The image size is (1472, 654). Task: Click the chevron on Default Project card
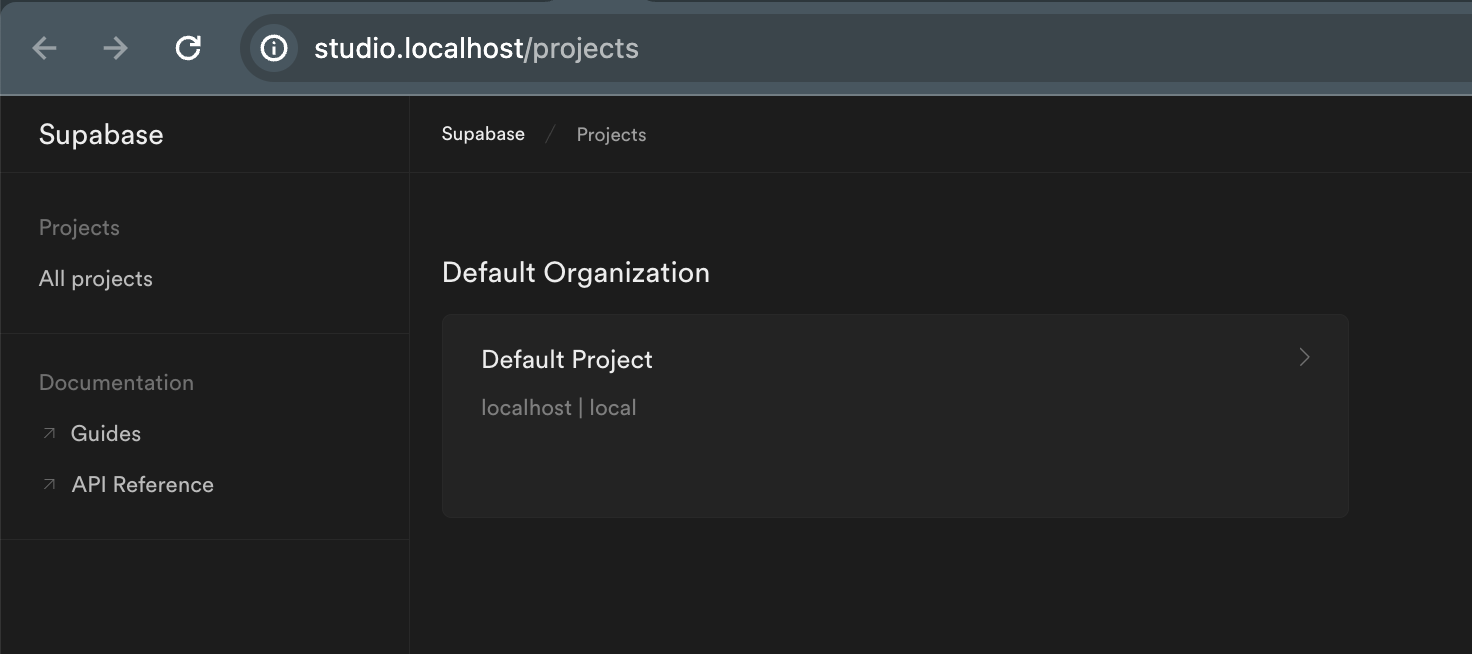(1304, 357)
